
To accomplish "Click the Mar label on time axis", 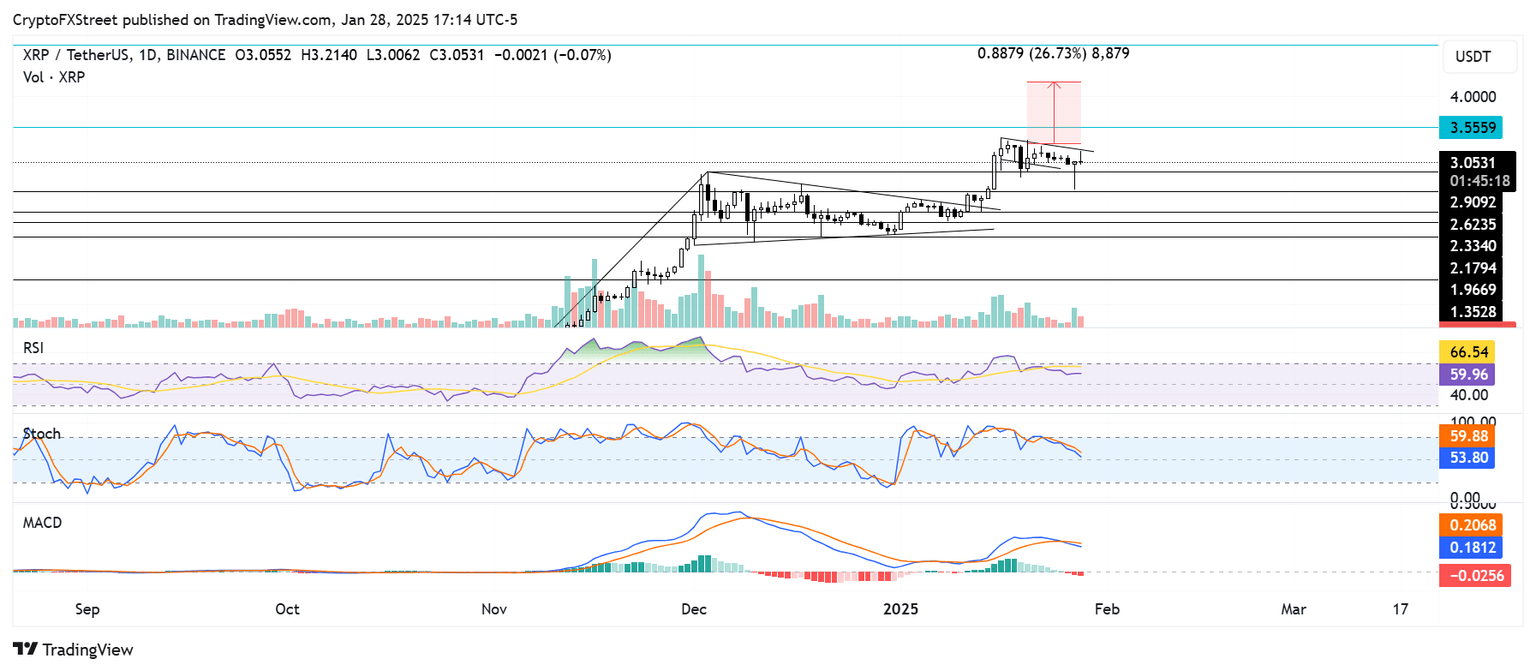I will [1294, 608].
